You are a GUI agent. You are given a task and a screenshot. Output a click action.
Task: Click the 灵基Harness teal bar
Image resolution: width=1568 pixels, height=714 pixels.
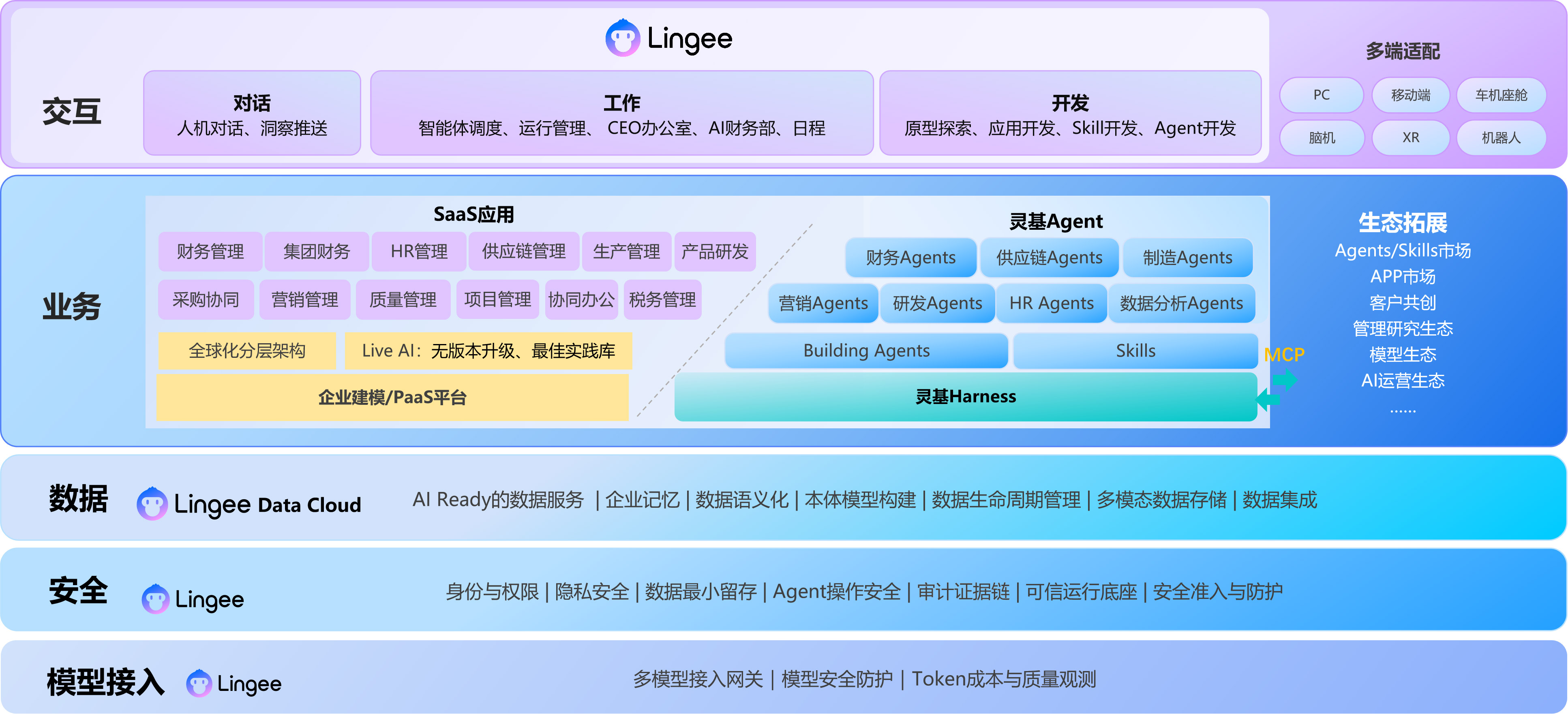[965, 397]
